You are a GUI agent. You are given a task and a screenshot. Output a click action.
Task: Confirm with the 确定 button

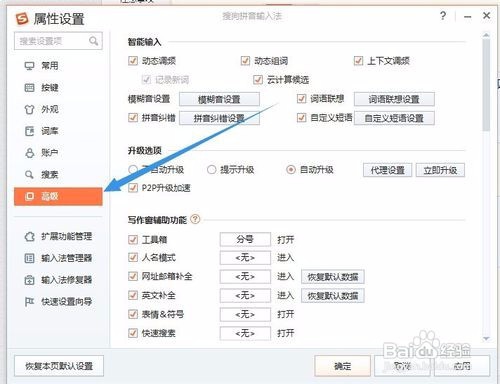pyautogui.click(x=342, y=366)
